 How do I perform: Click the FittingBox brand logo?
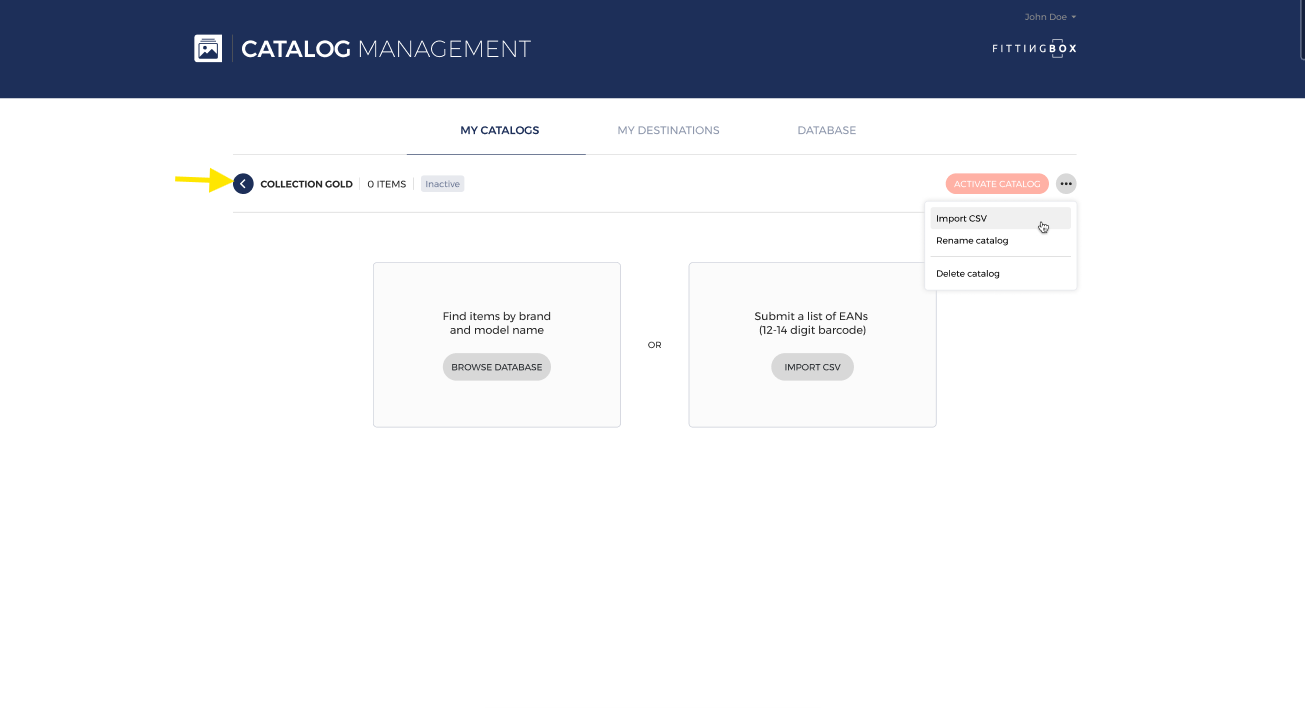[1034, 48]
